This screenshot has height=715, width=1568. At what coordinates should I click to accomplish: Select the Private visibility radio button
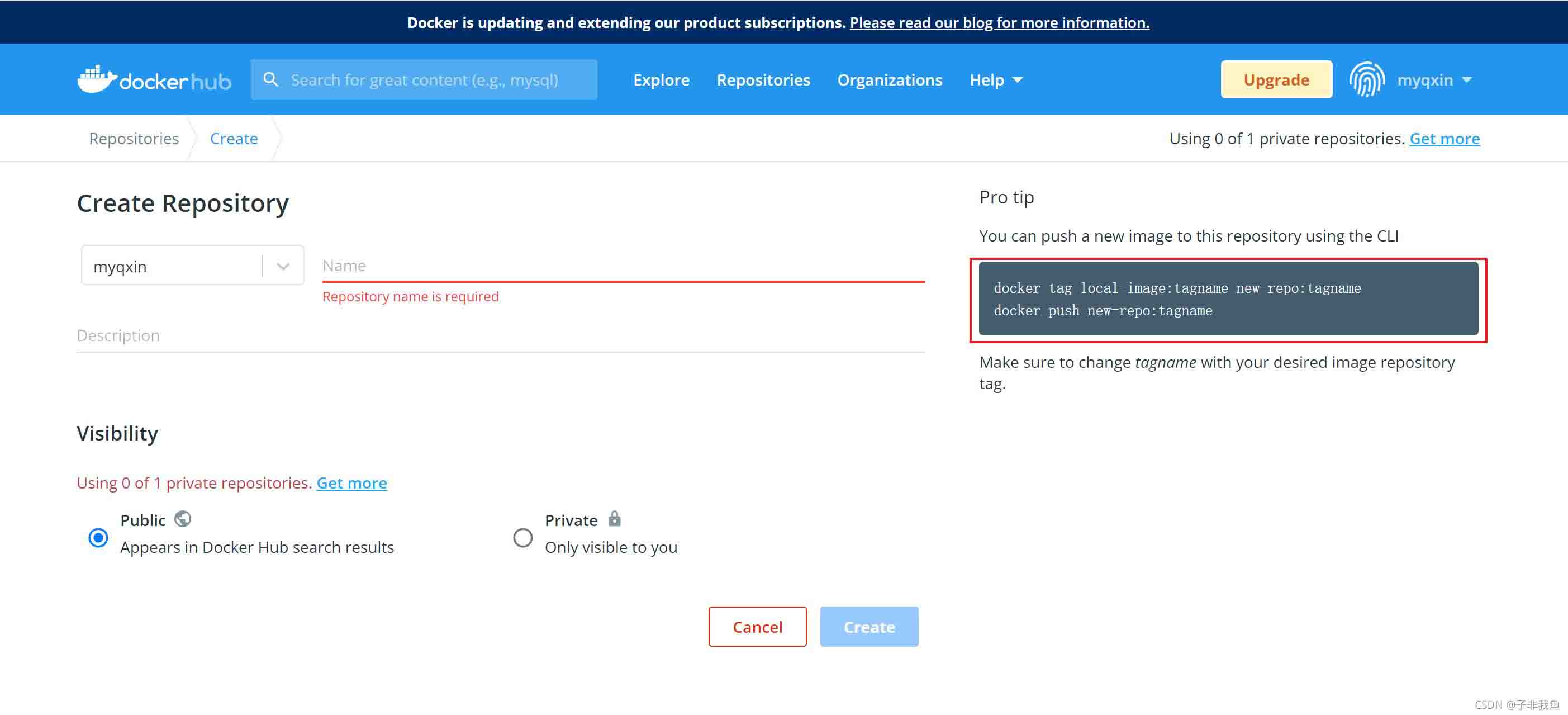pyautogui.click(x=523, y=538)
